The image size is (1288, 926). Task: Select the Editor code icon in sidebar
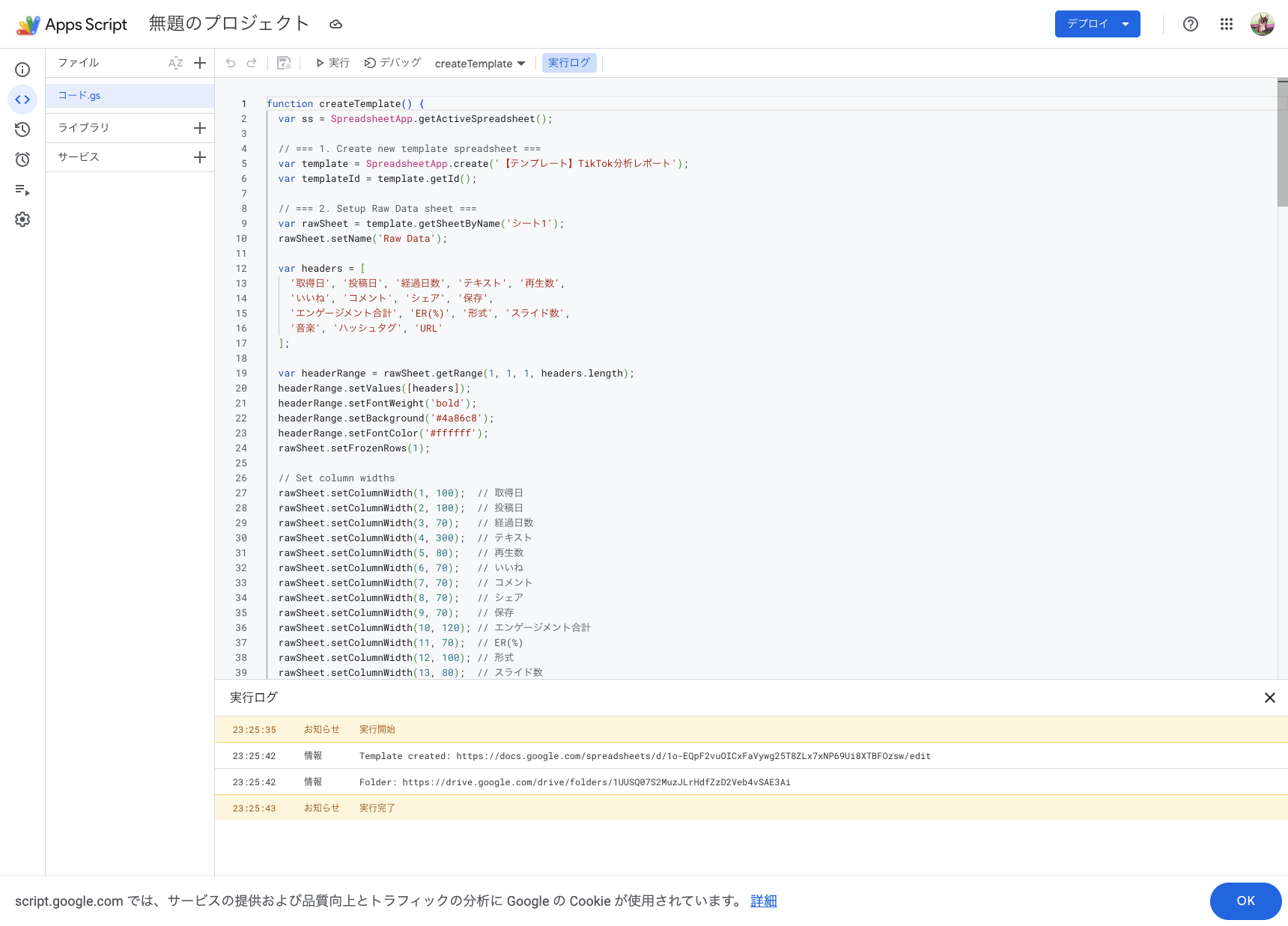[22, 100]
